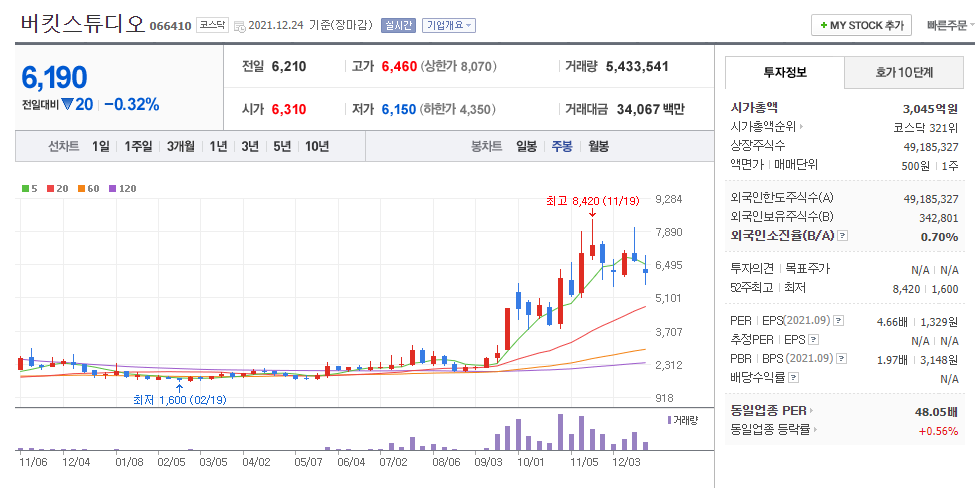980x488 pixels.
Task: Click the purple 거래량 legend marker
Action: 669,421
